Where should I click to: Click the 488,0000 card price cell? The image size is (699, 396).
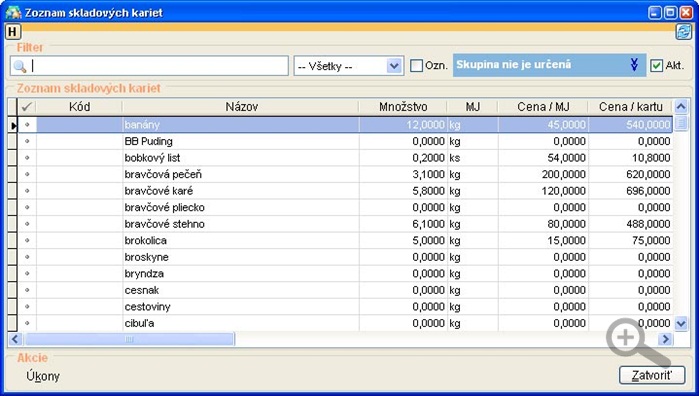pos(630,223)
